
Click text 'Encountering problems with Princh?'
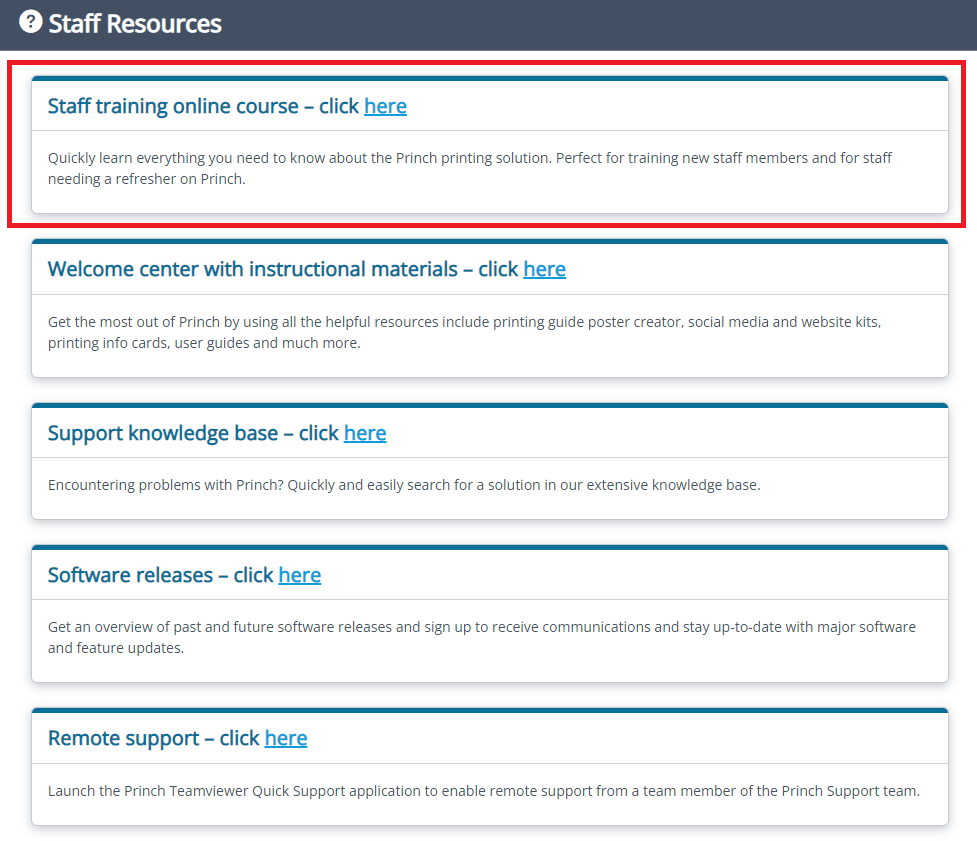(166, 485)
